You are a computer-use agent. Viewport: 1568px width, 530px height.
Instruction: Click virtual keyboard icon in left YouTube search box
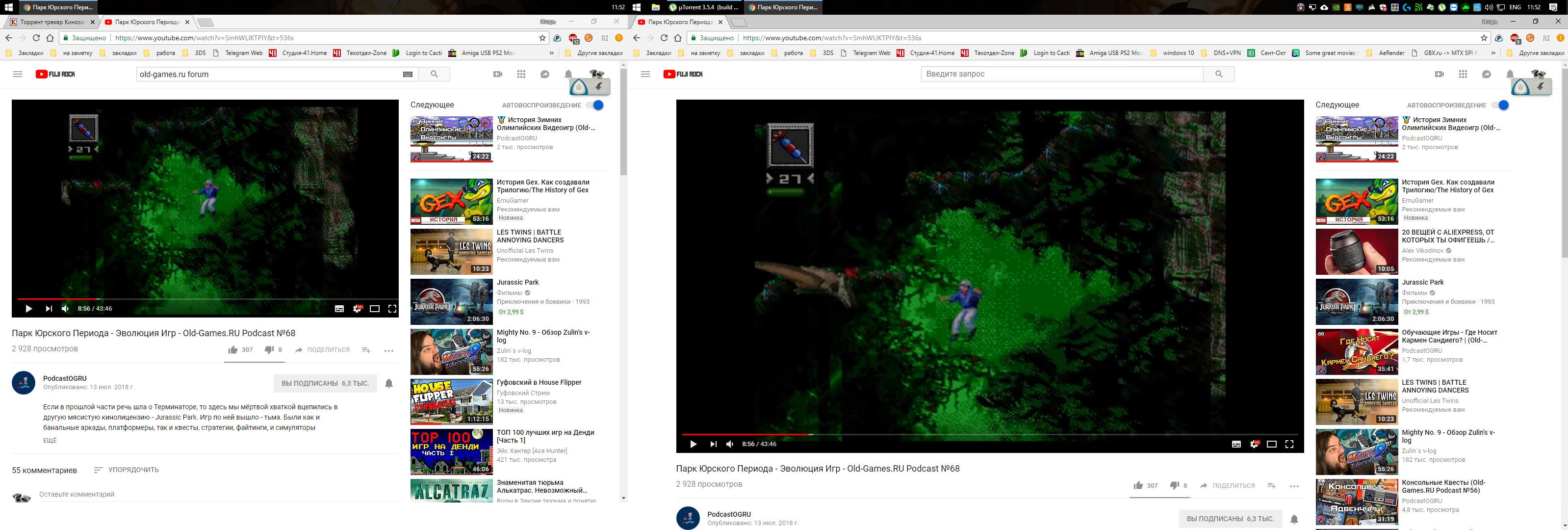coord(408,74)
